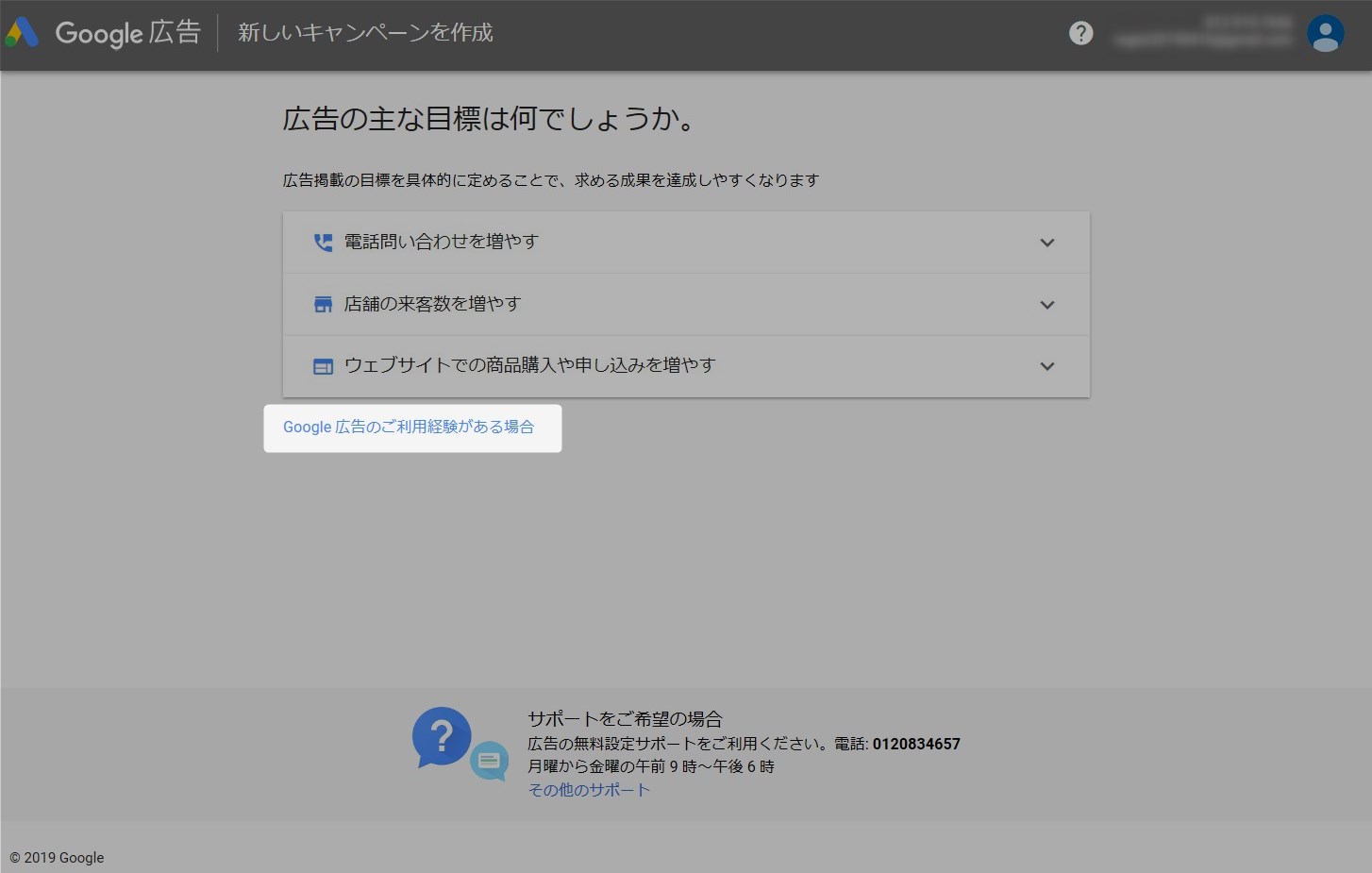Expand the 電話問い合わせを増やす chevron

pos(1046,243)
